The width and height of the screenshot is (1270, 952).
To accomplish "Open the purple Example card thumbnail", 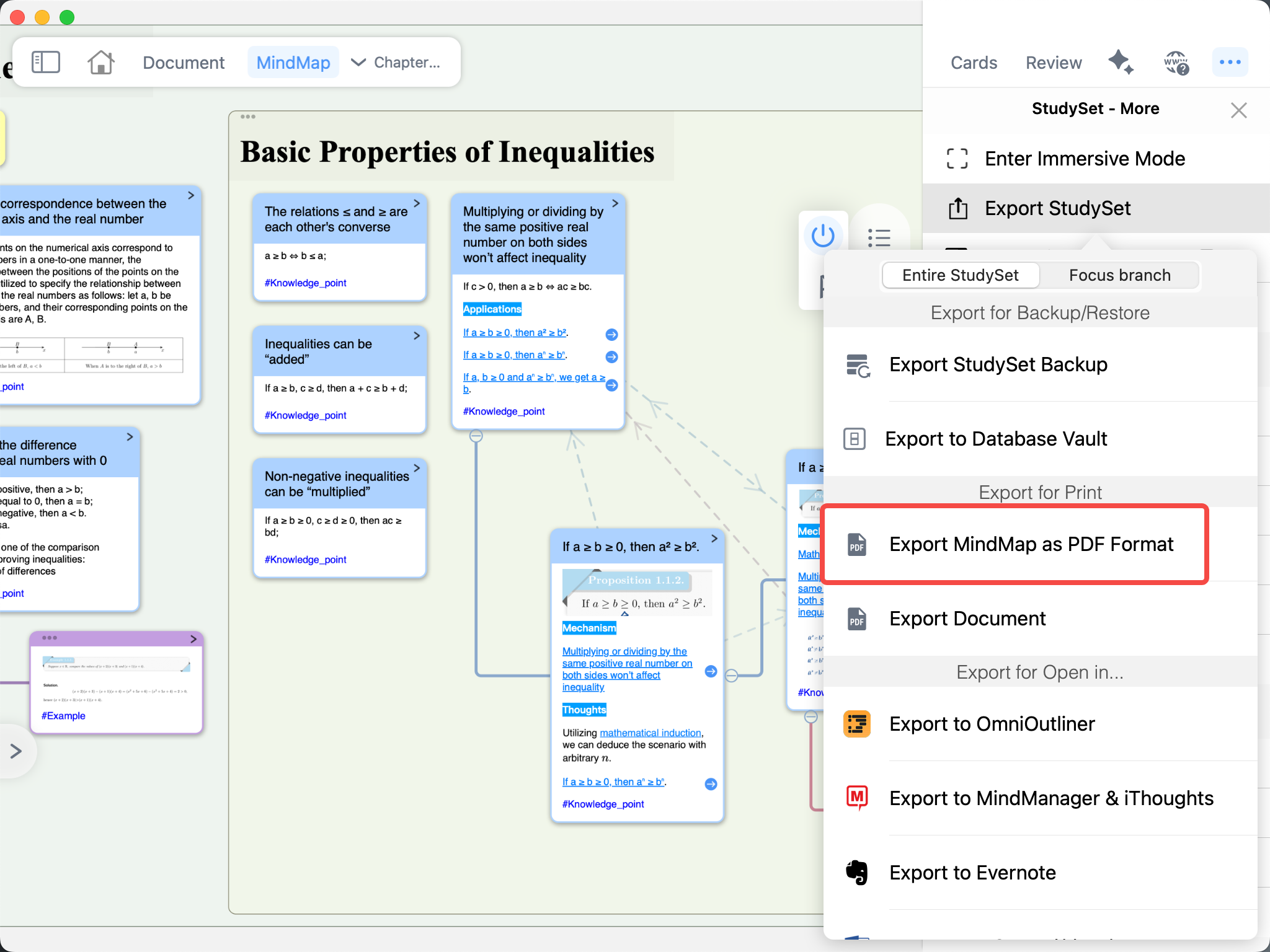I will [x=117, y=682].
